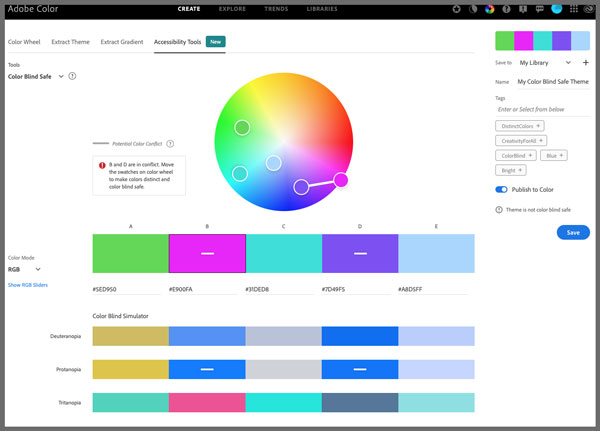Click the star icon in top bar
The image size is (600, 431).
point(456,9)
